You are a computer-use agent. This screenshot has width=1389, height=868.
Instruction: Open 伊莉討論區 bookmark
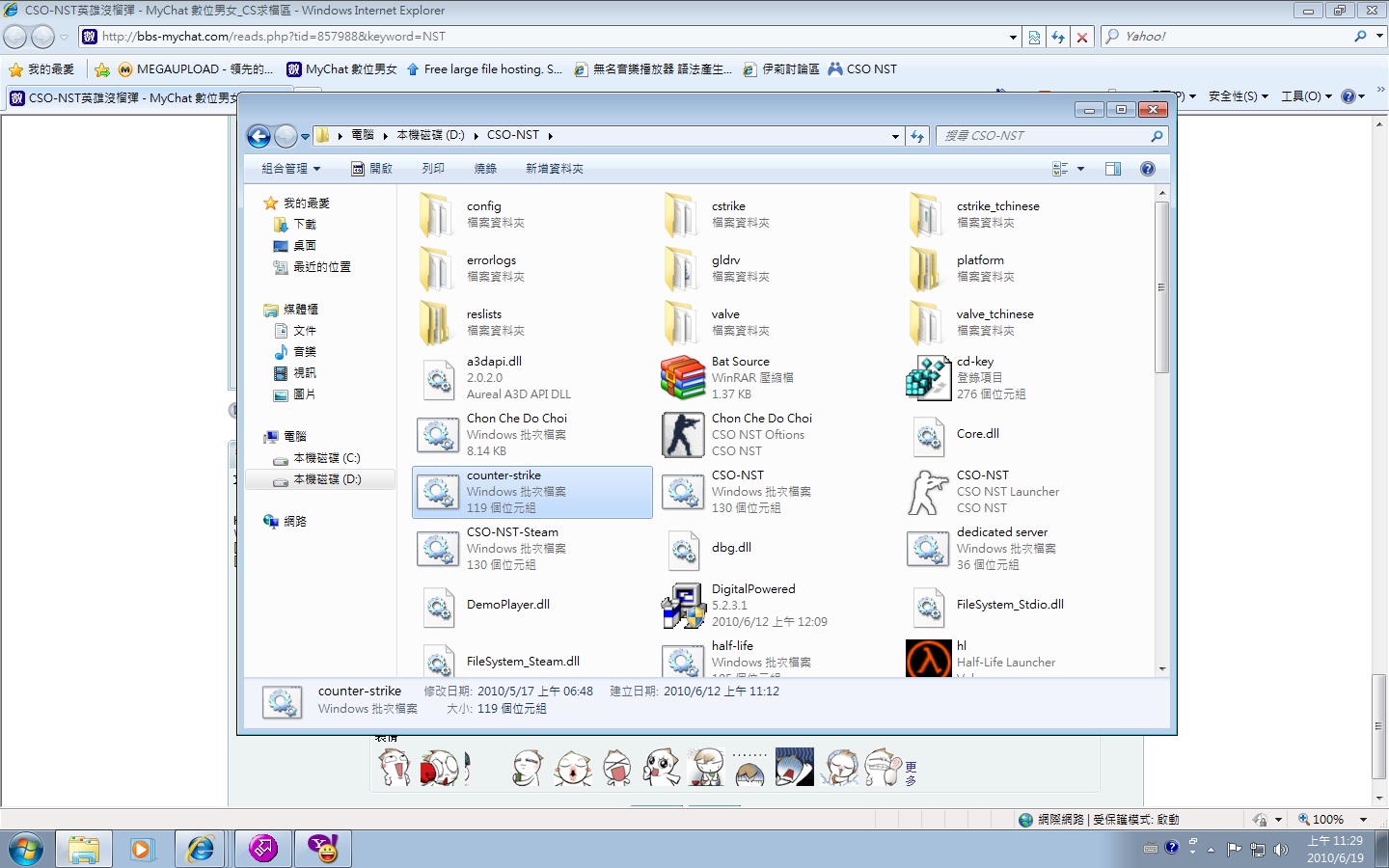click(x=780, y=69)
